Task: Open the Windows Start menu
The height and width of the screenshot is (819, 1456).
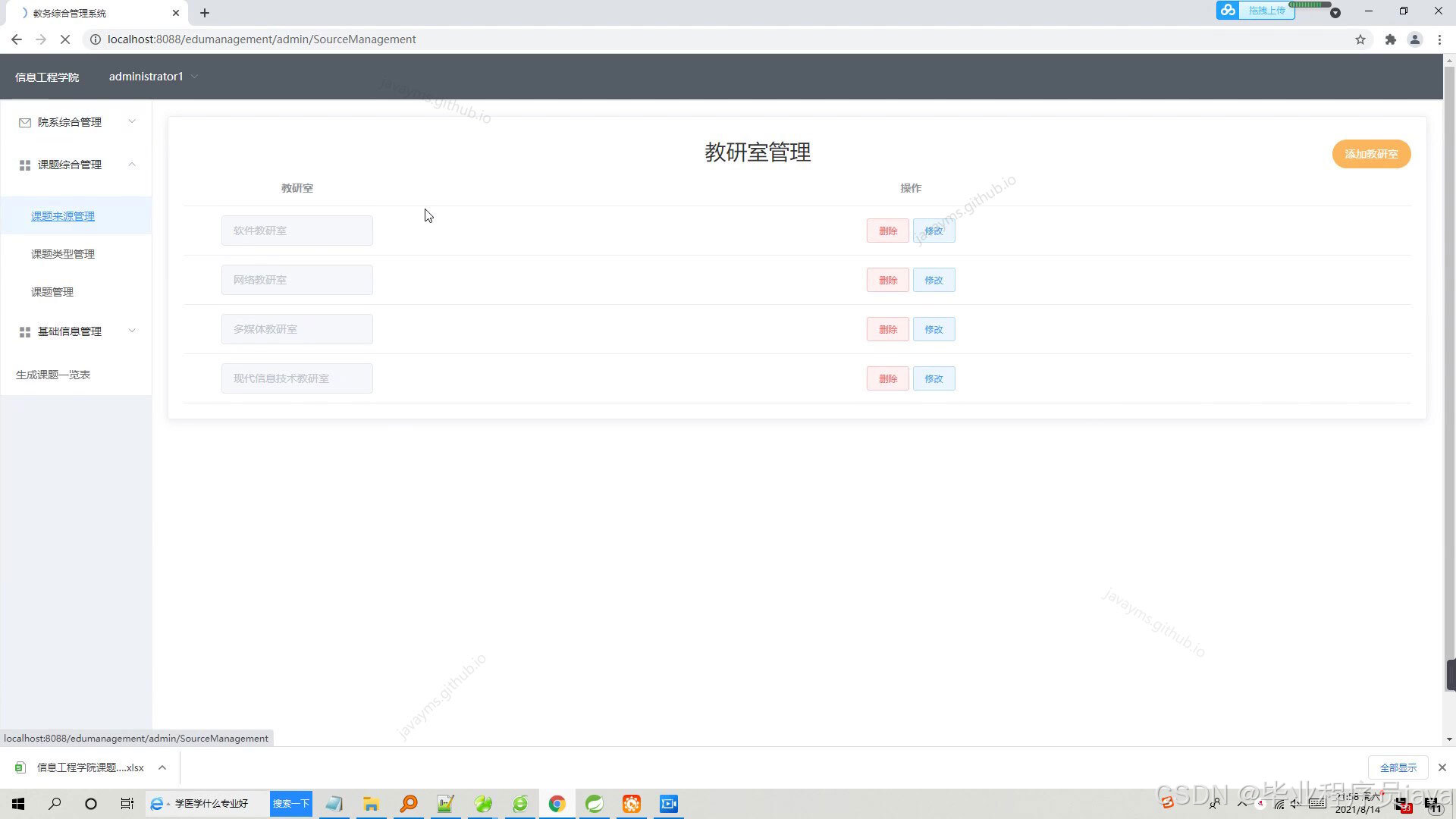Action: tap(18, 804)
